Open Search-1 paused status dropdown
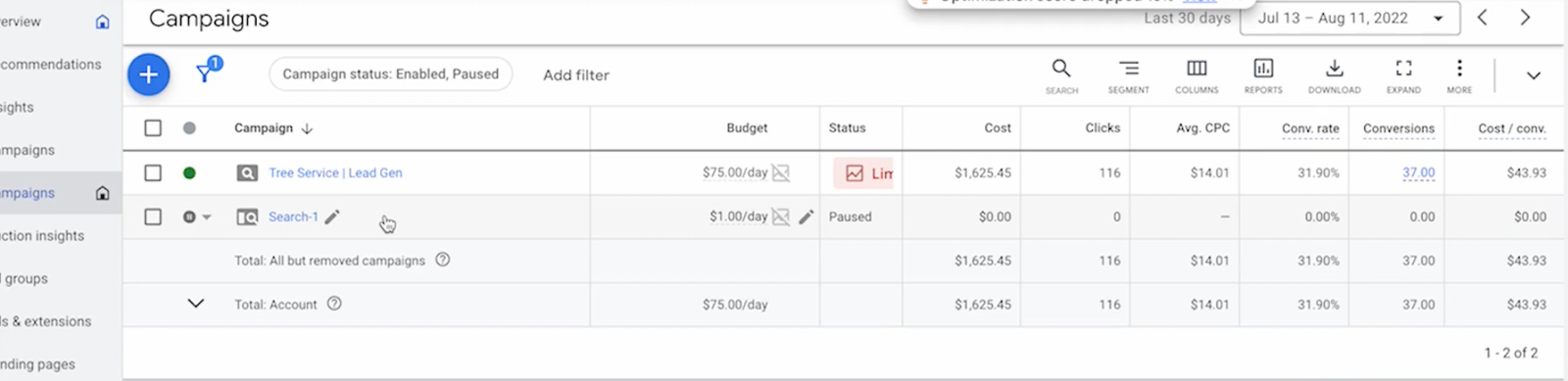The height and width of the screenshot is (381, 1568). 197,217
